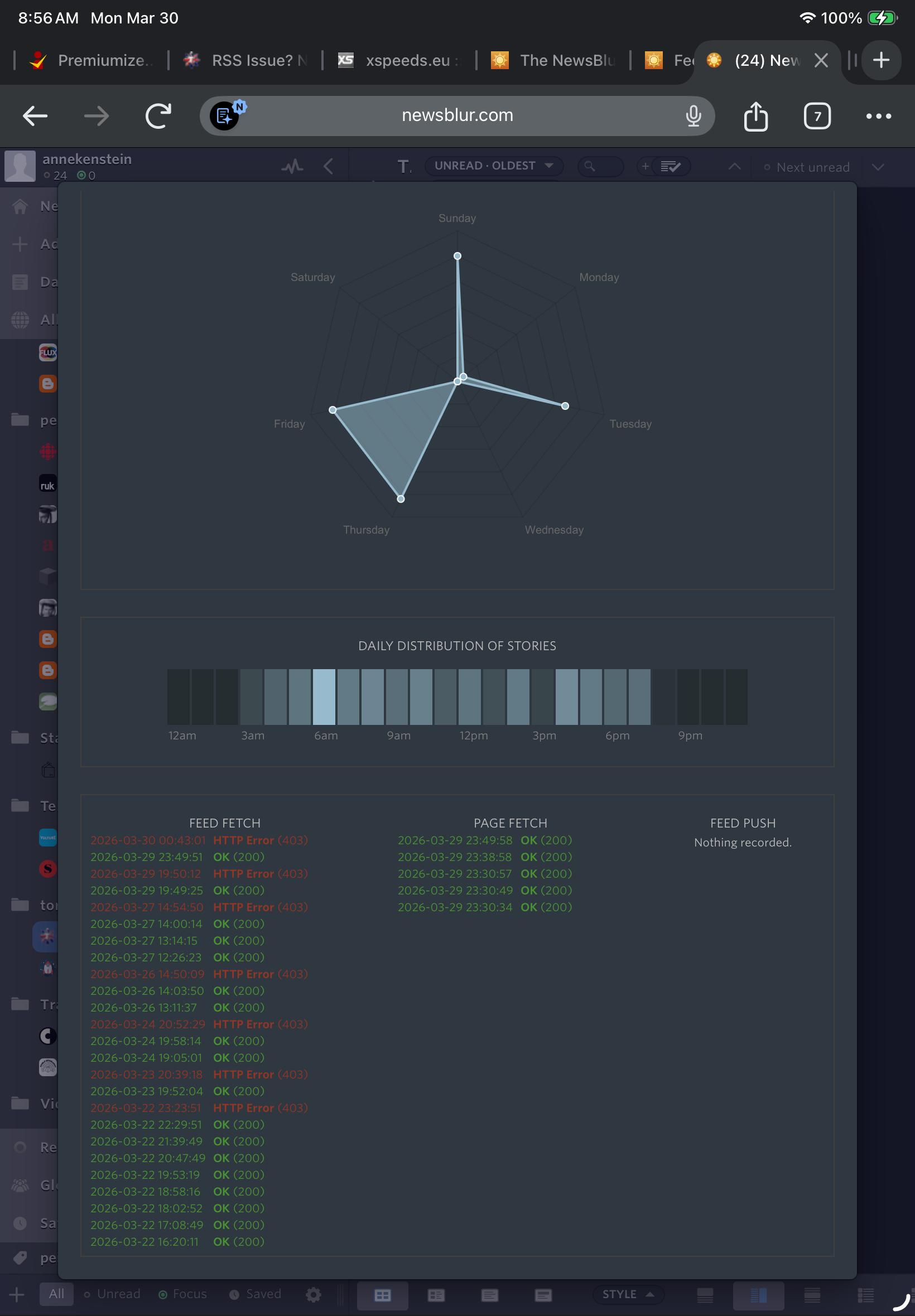Open the browser tab overview showing 7
915x1316 pixels.
pos(816,117)
